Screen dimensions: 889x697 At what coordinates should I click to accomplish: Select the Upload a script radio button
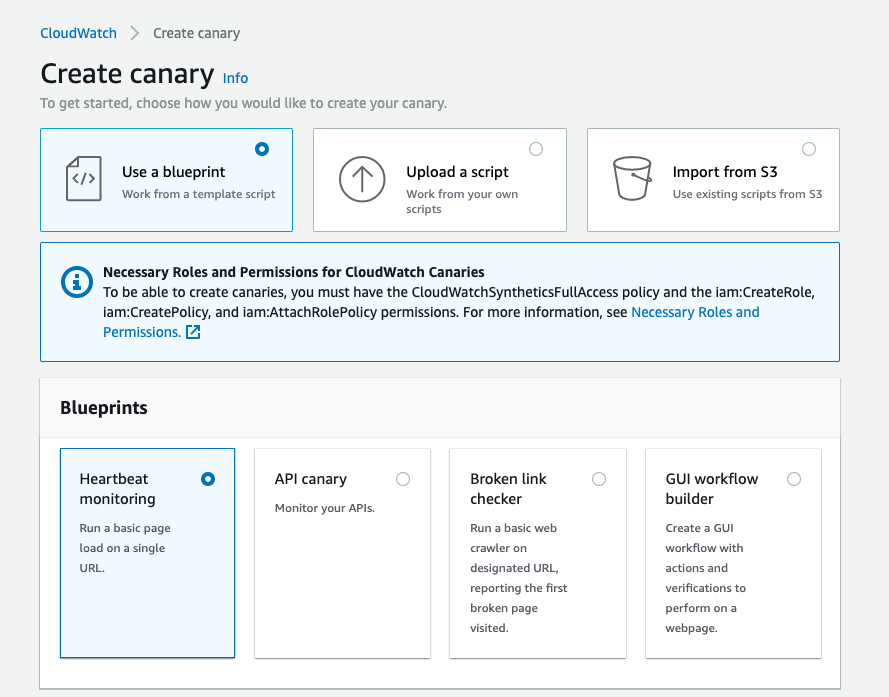coord(536,149)
